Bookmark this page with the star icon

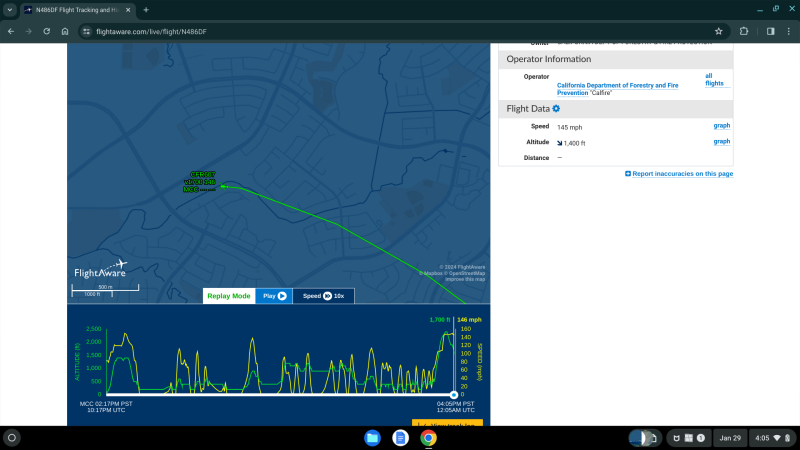[718, 31]
